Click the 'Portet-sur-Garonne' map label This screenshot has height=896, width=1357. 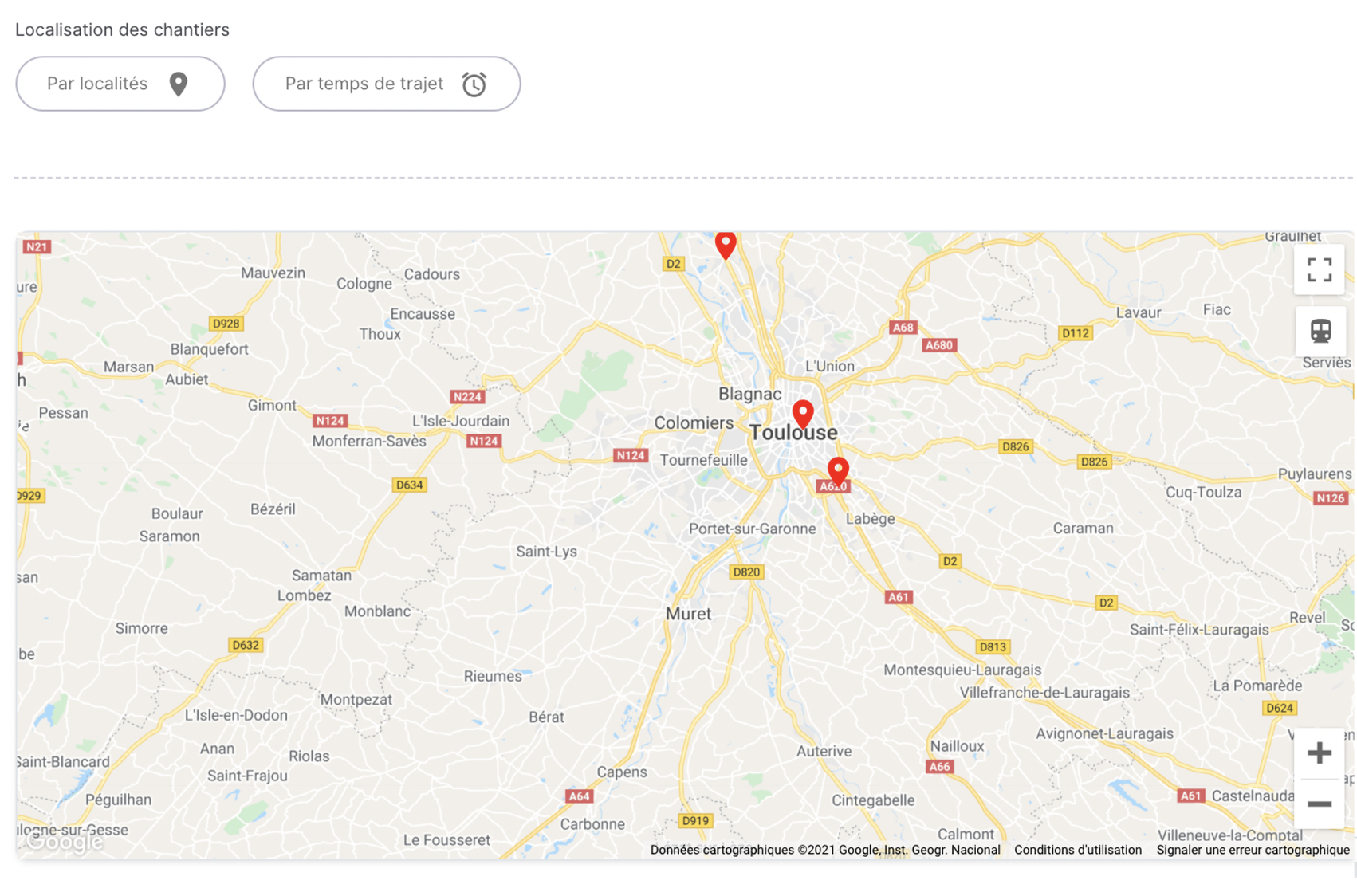(x=752, y=529)
